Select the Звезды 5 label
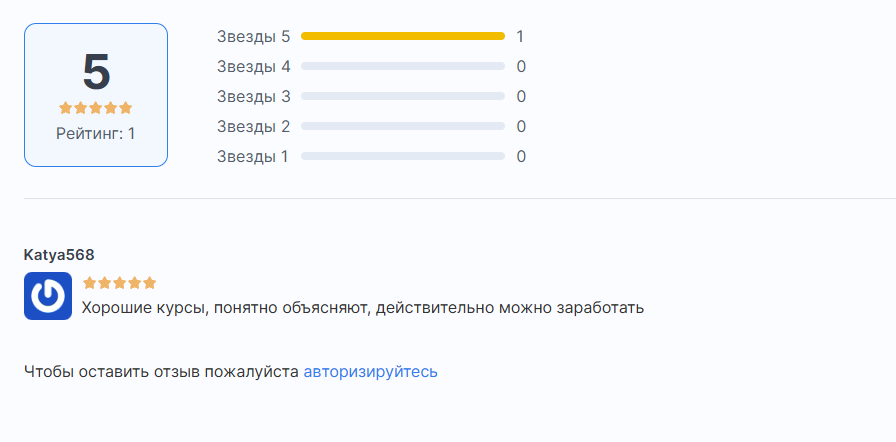Viewport: 896px width, 442px height. click(254, 37)
